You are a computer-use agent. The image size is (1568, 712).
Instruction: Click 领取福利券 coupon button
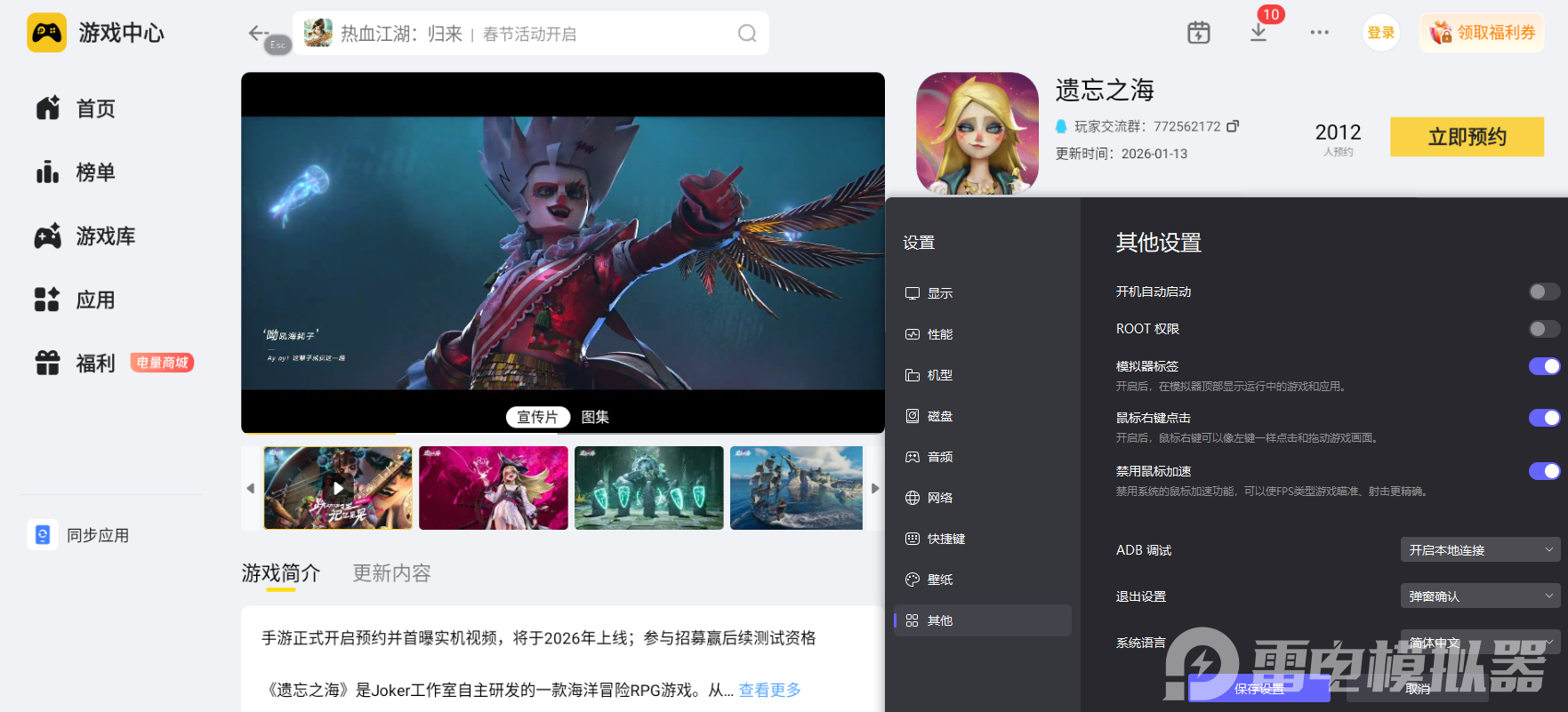[x=1482, y=33]
